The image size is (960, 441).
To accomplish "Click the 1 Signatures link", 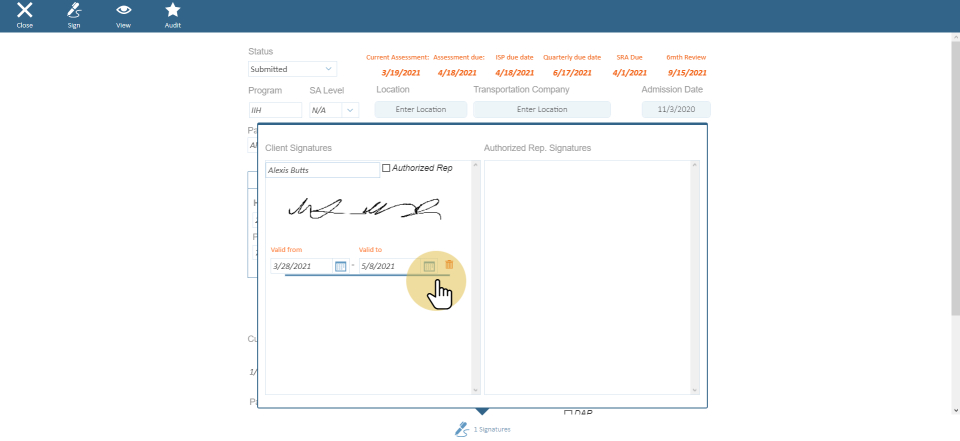I will tap(492, 429).
